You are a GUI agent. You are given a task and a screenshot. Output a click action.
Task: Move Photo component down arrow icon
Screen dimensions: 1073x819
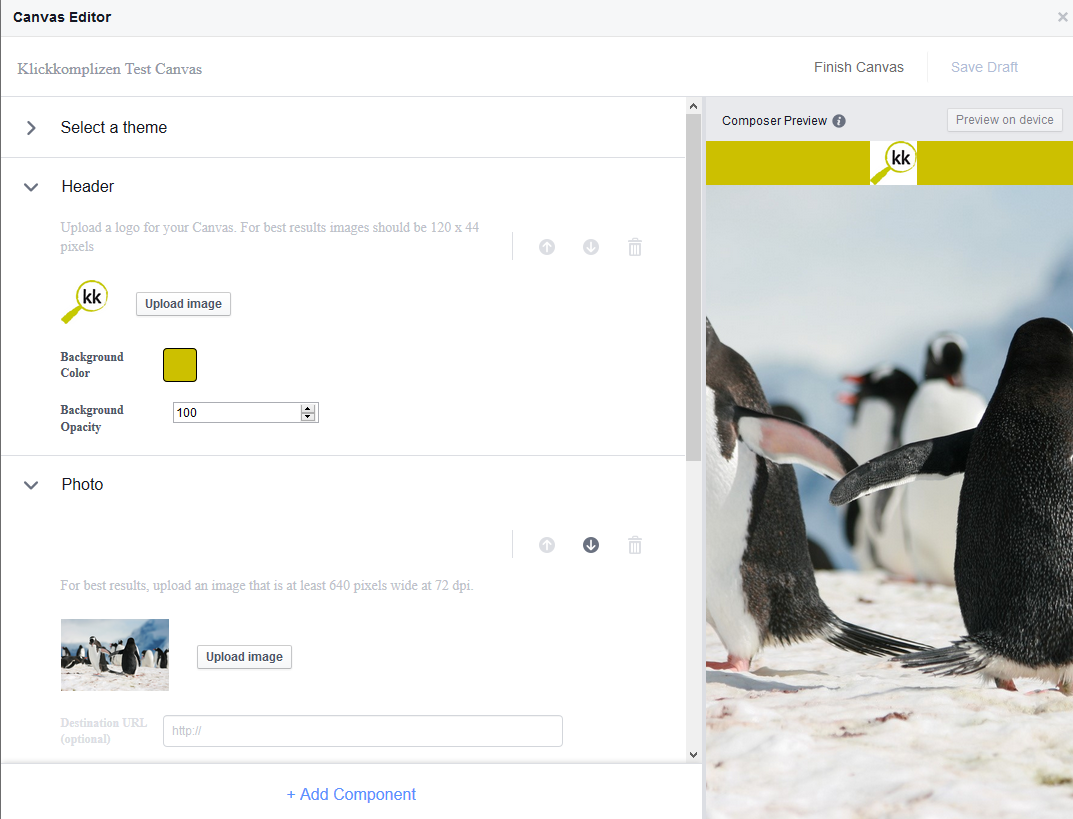[591, 545]
